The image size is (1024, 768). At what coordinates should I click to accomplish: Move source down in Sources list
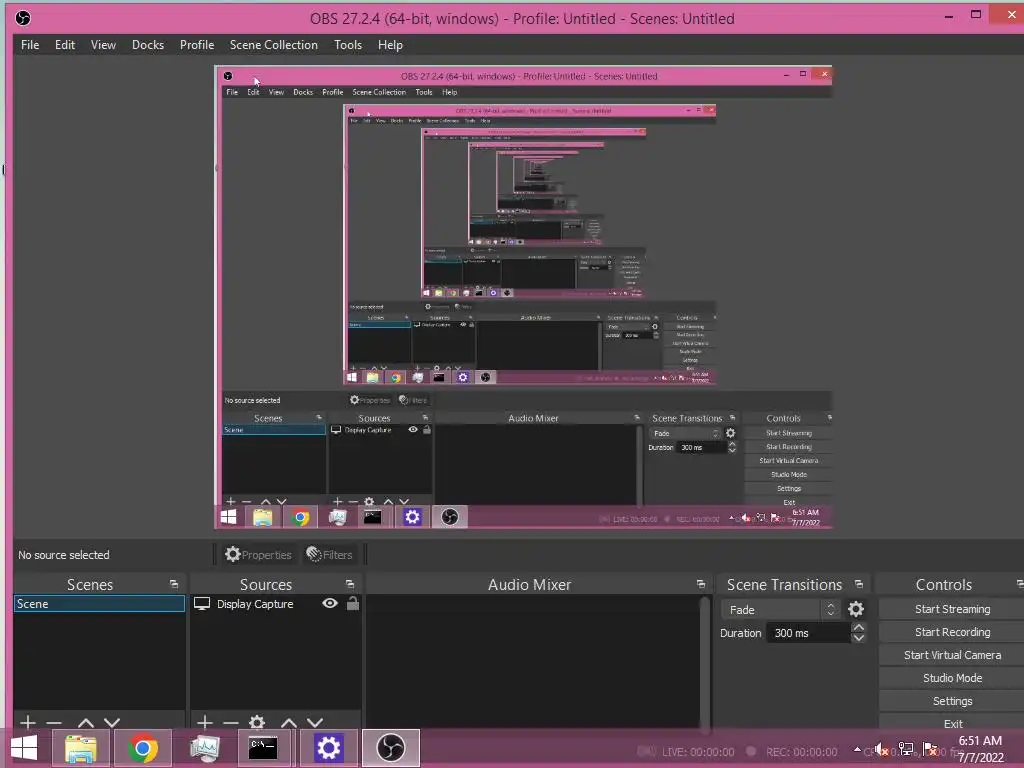click(315, 723)
